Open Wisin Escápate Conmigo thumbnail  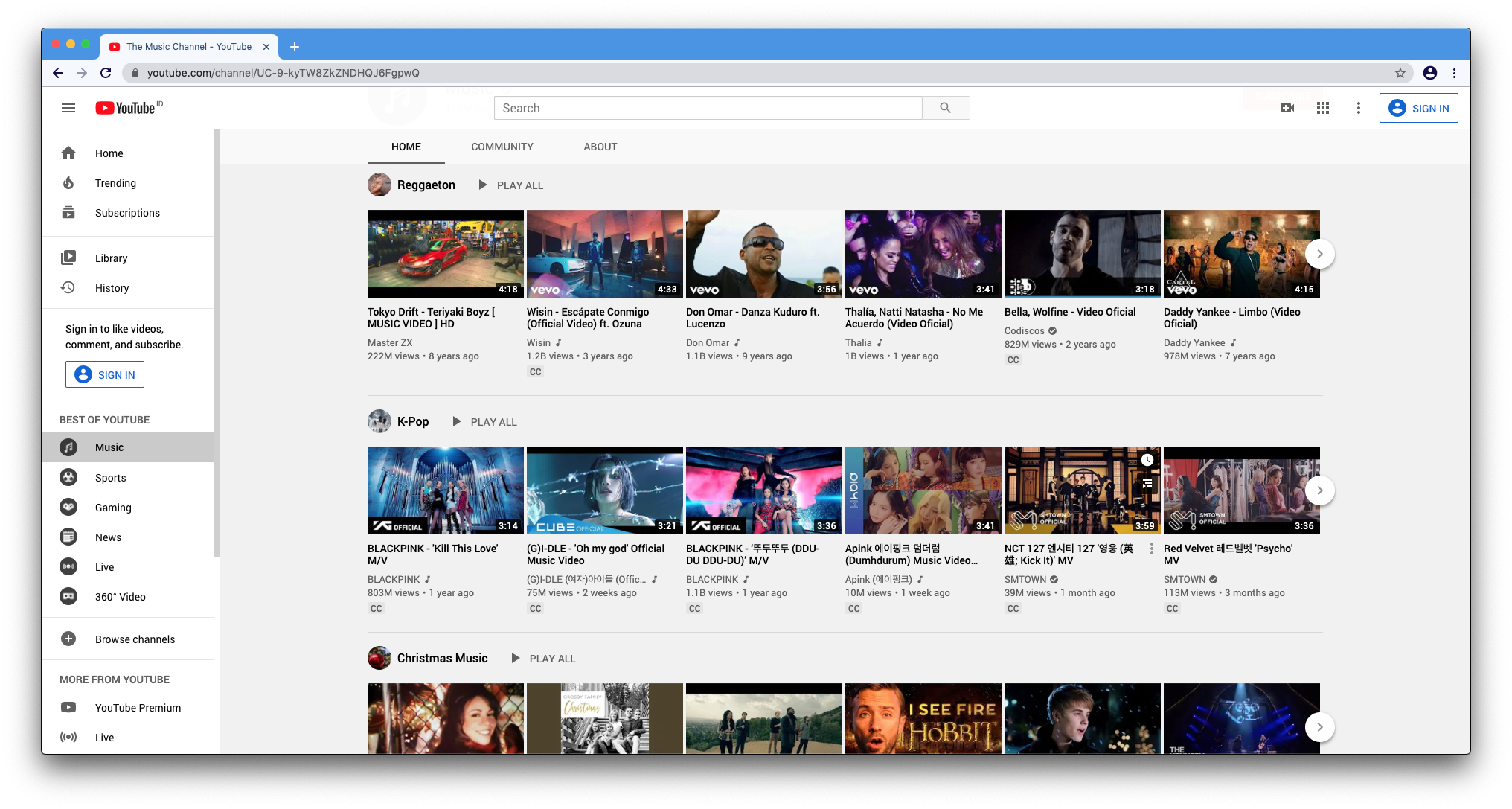pos(605,254)
